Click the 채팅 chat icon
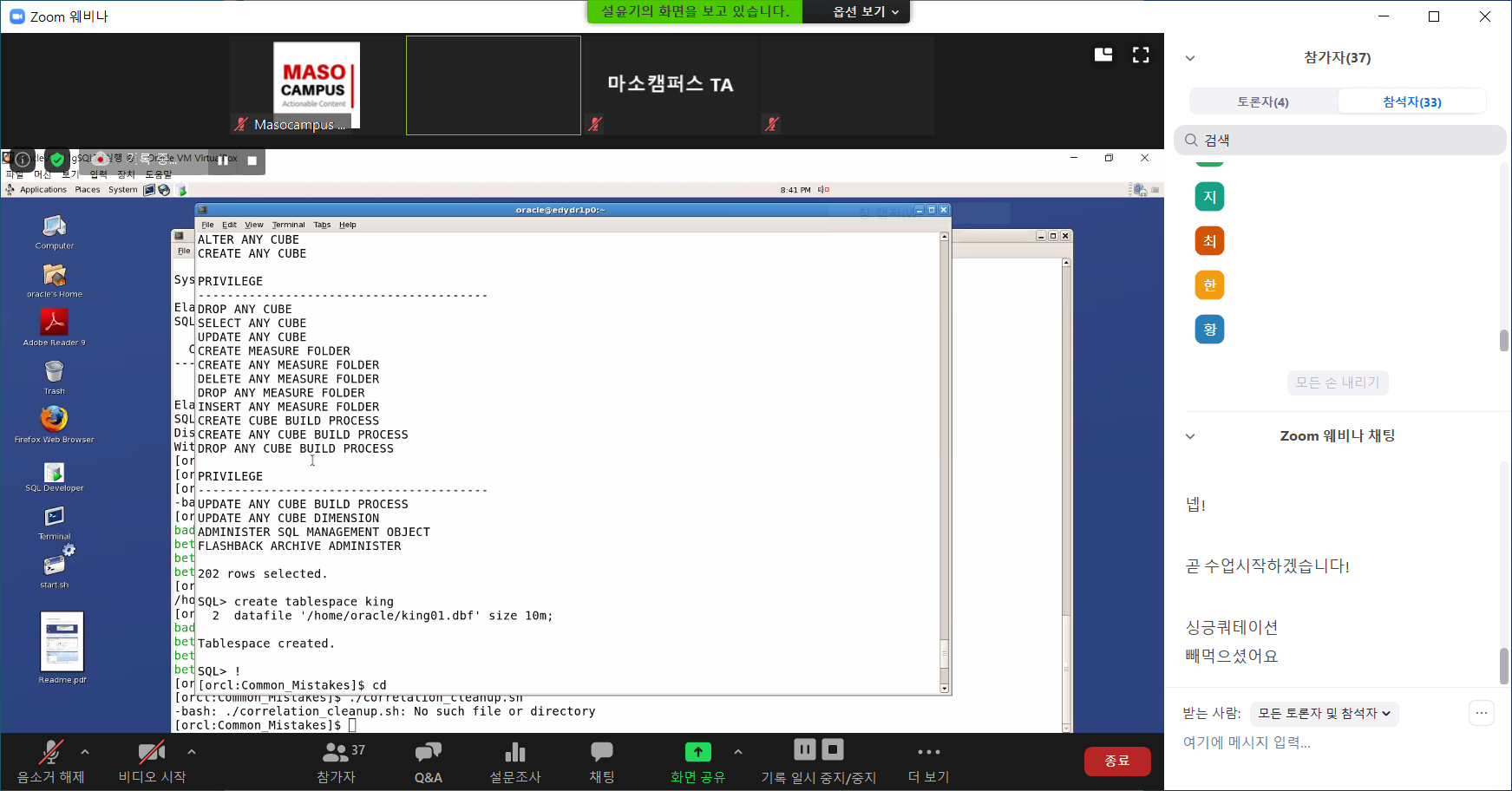 click(601, 753)
